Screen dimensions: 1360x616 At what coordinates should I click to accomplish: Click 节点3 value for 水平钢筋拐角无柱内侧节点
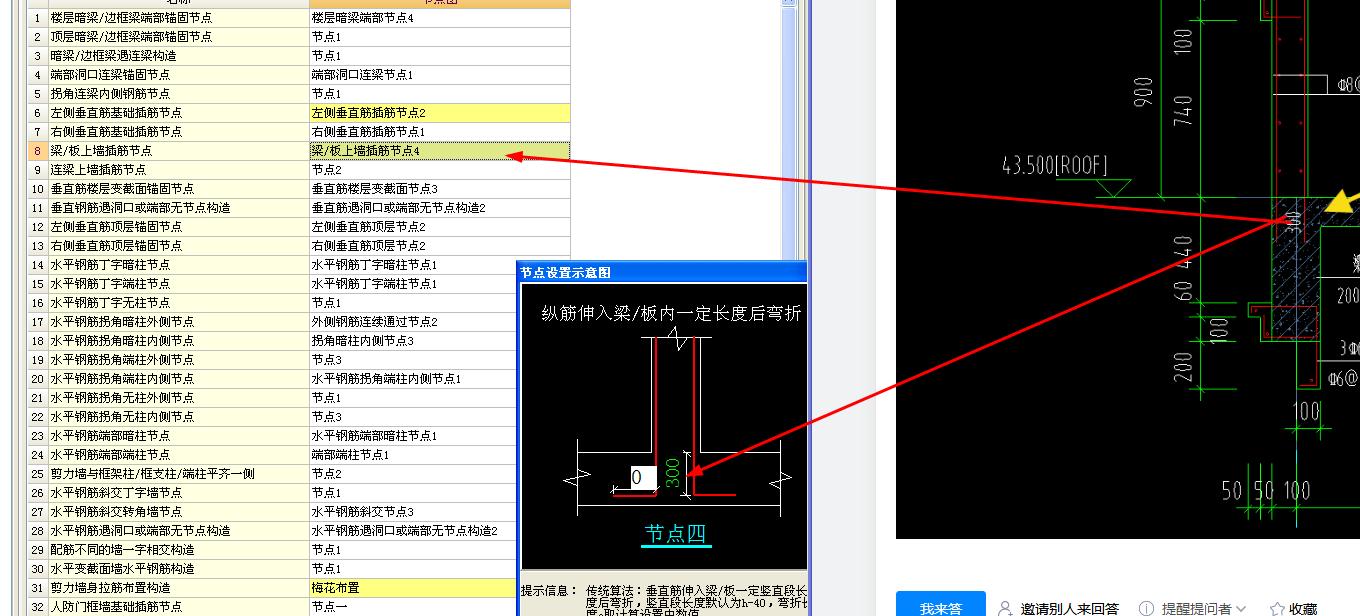[413, 417]
